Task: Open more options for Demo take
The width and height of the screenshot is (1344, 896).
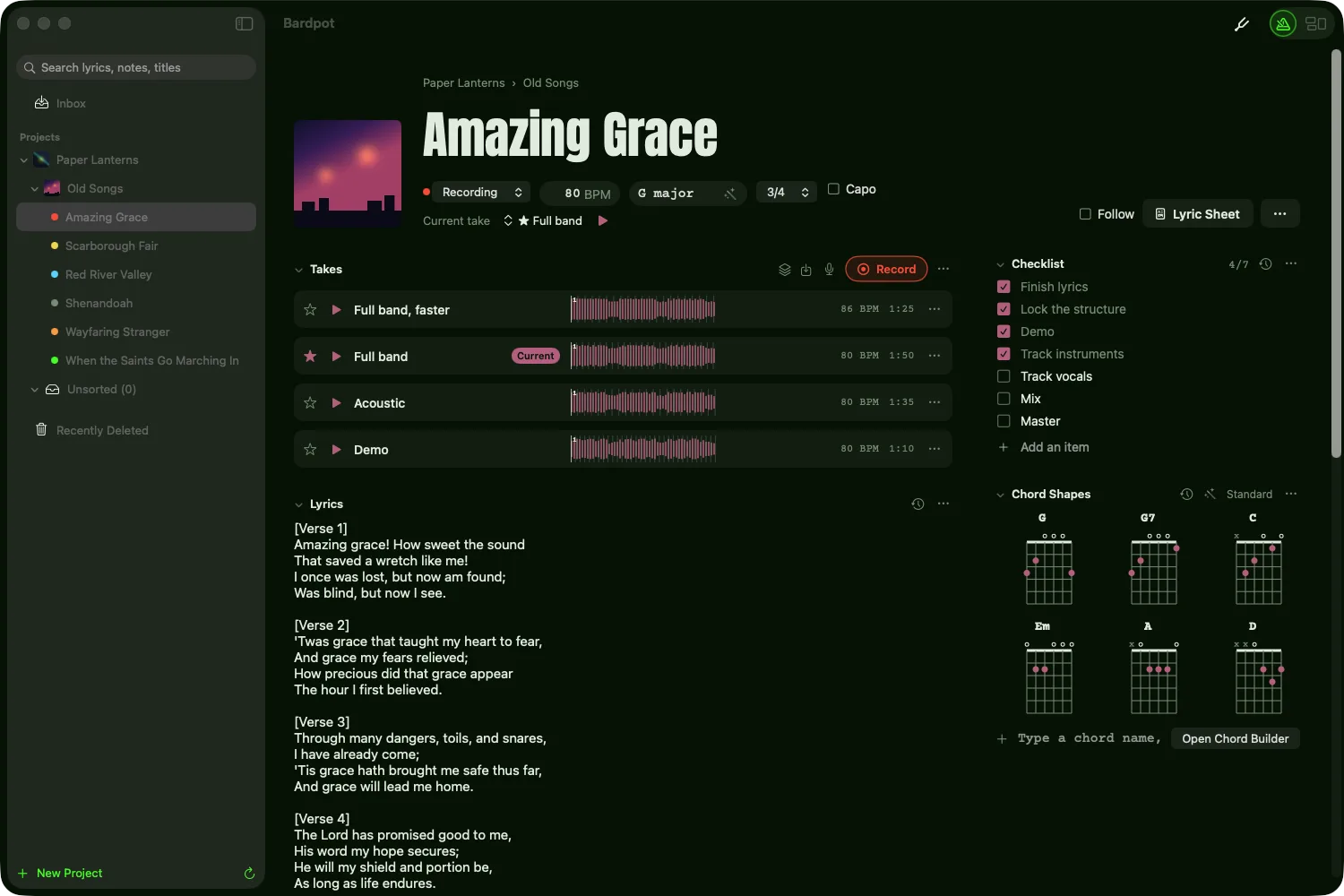Action: [x=935, y=449]
